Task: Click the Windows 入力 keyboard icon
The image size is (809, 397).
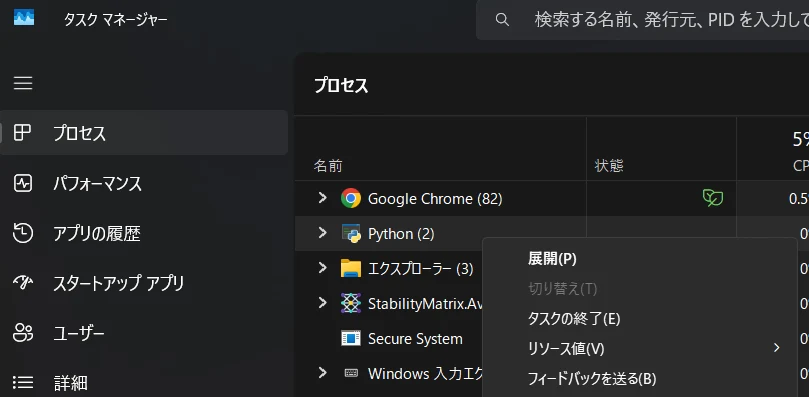Action: [x=351, y=373]
